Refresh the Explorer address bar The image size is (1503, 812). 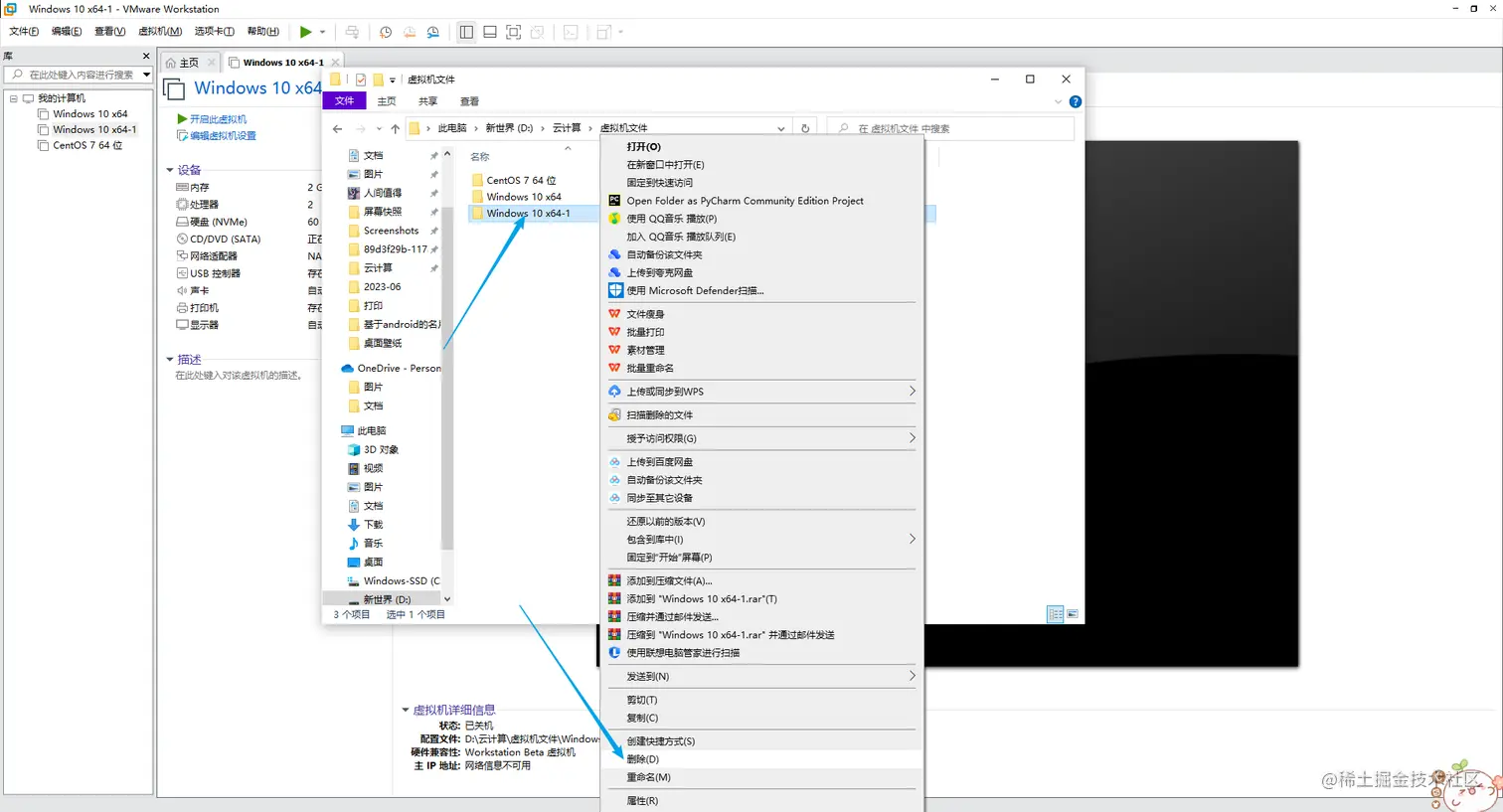pos(805,128)
